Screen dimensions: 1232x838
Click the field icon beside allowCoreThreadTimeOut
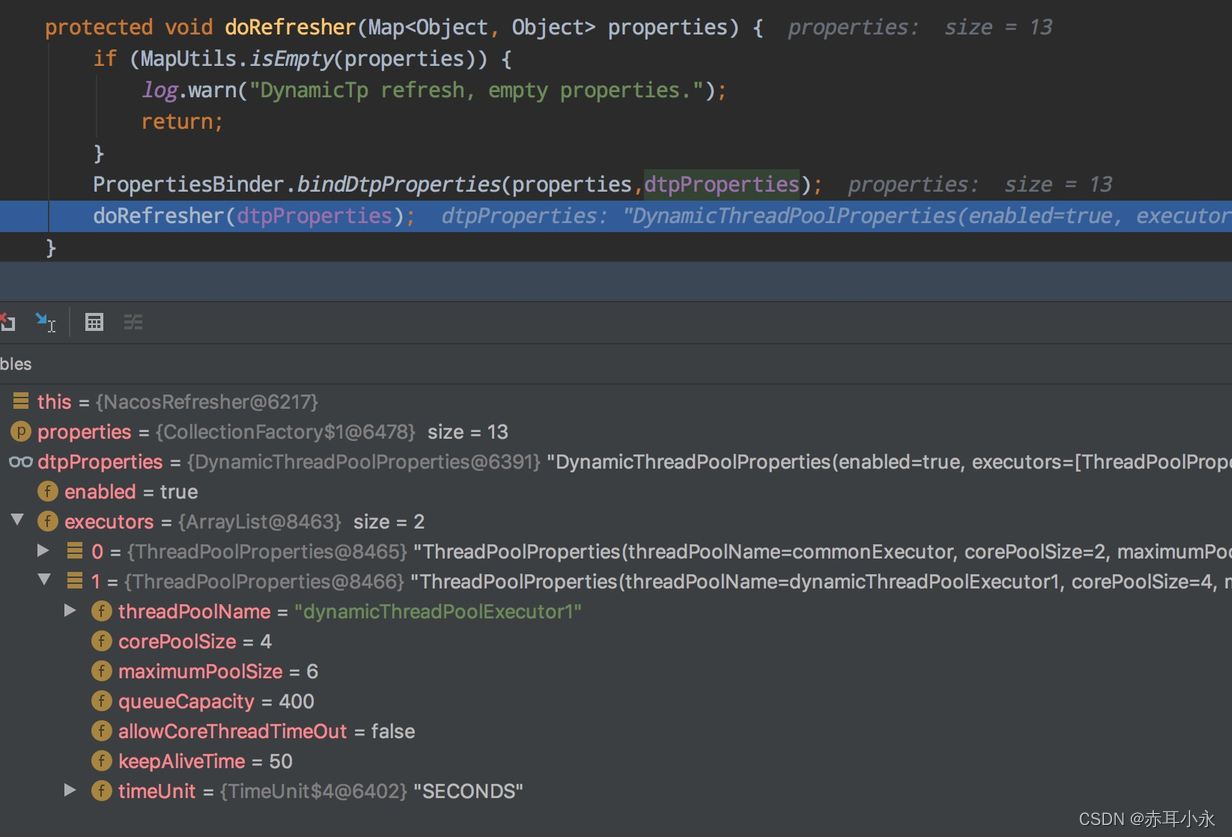pyautogui.click(x=101, y=731)
